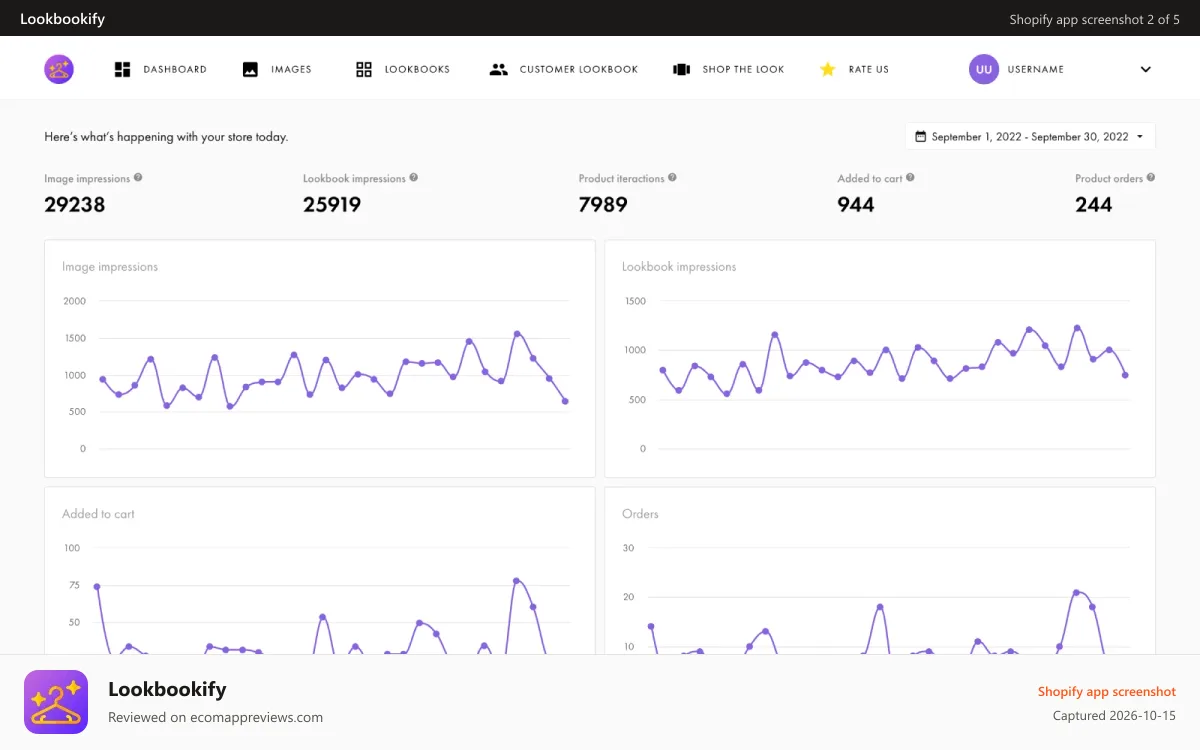Click help icon beside Product iteractions
The width and height of the screenshot is (1200, 750).
tap(672, 178)
